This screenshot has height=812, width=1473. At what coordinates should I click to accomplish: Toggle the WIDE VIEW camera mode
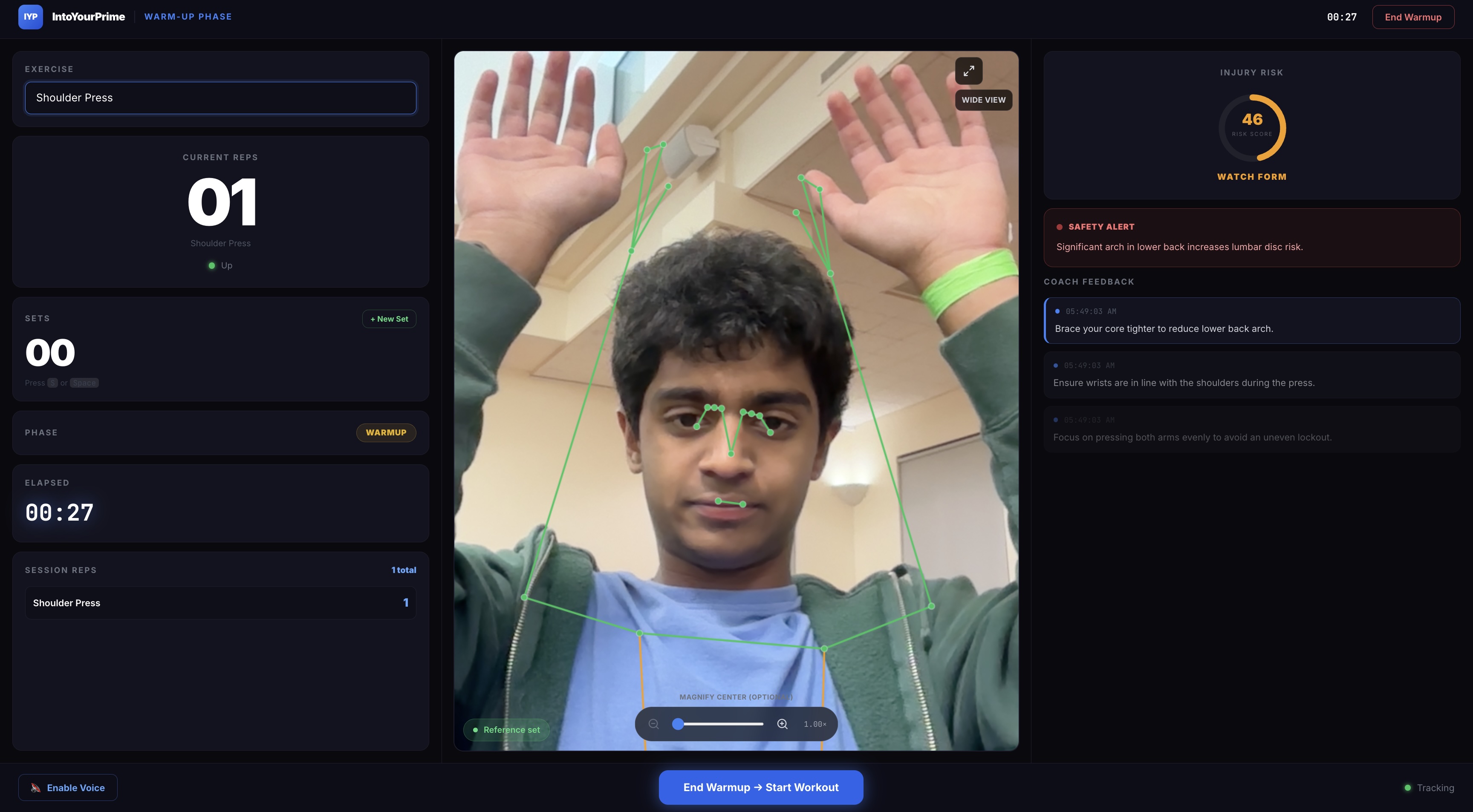(983, 100)
